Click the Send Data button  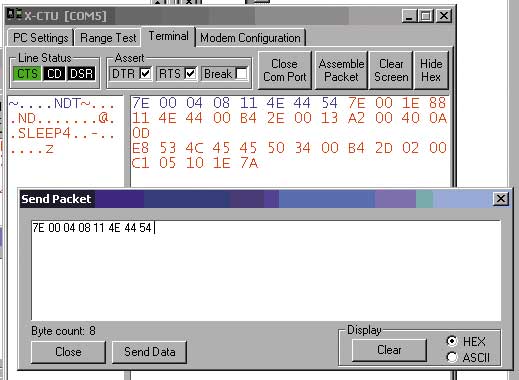150,352
